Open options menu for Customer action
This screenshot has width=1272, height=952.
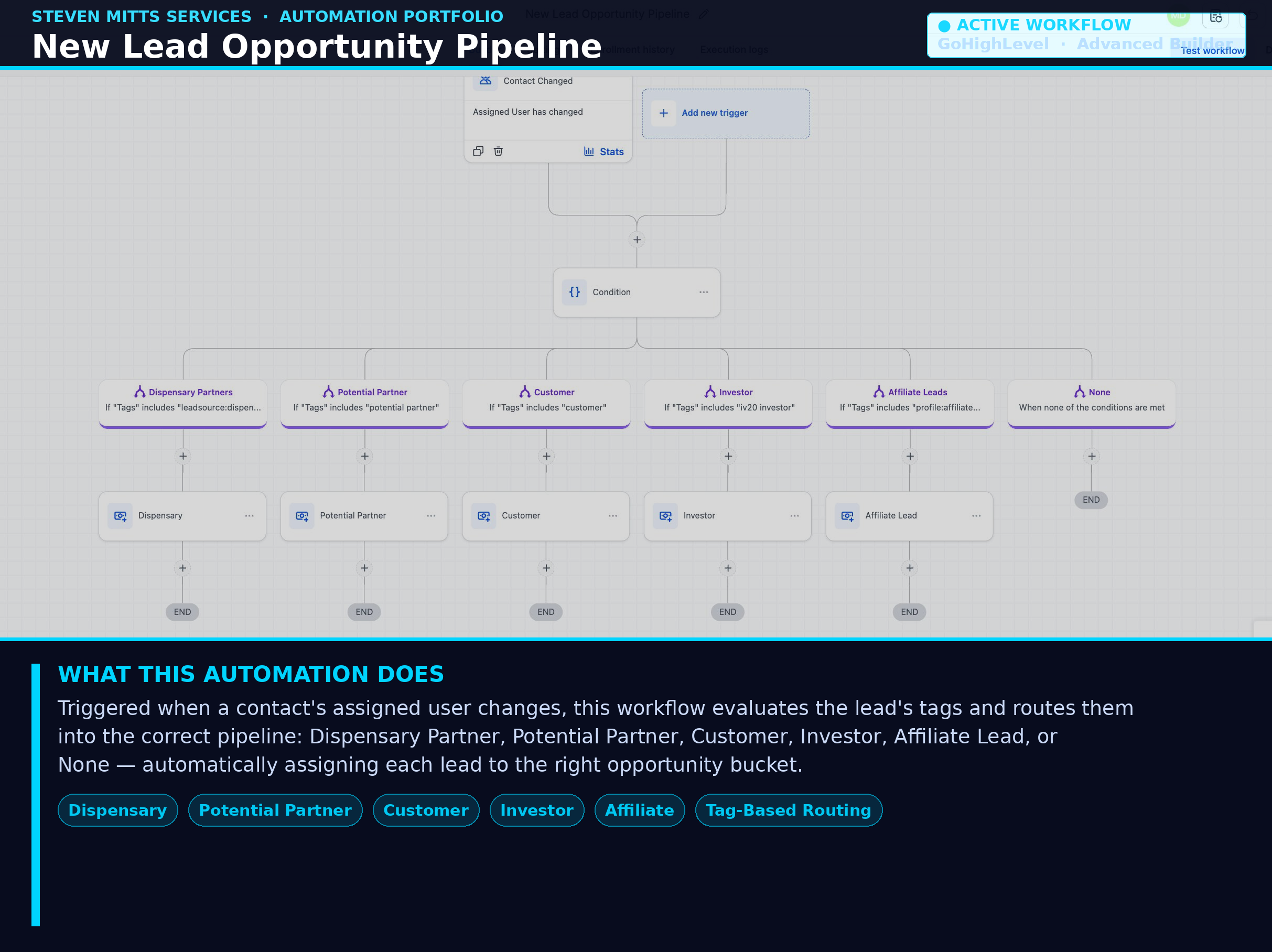point(612,516)
